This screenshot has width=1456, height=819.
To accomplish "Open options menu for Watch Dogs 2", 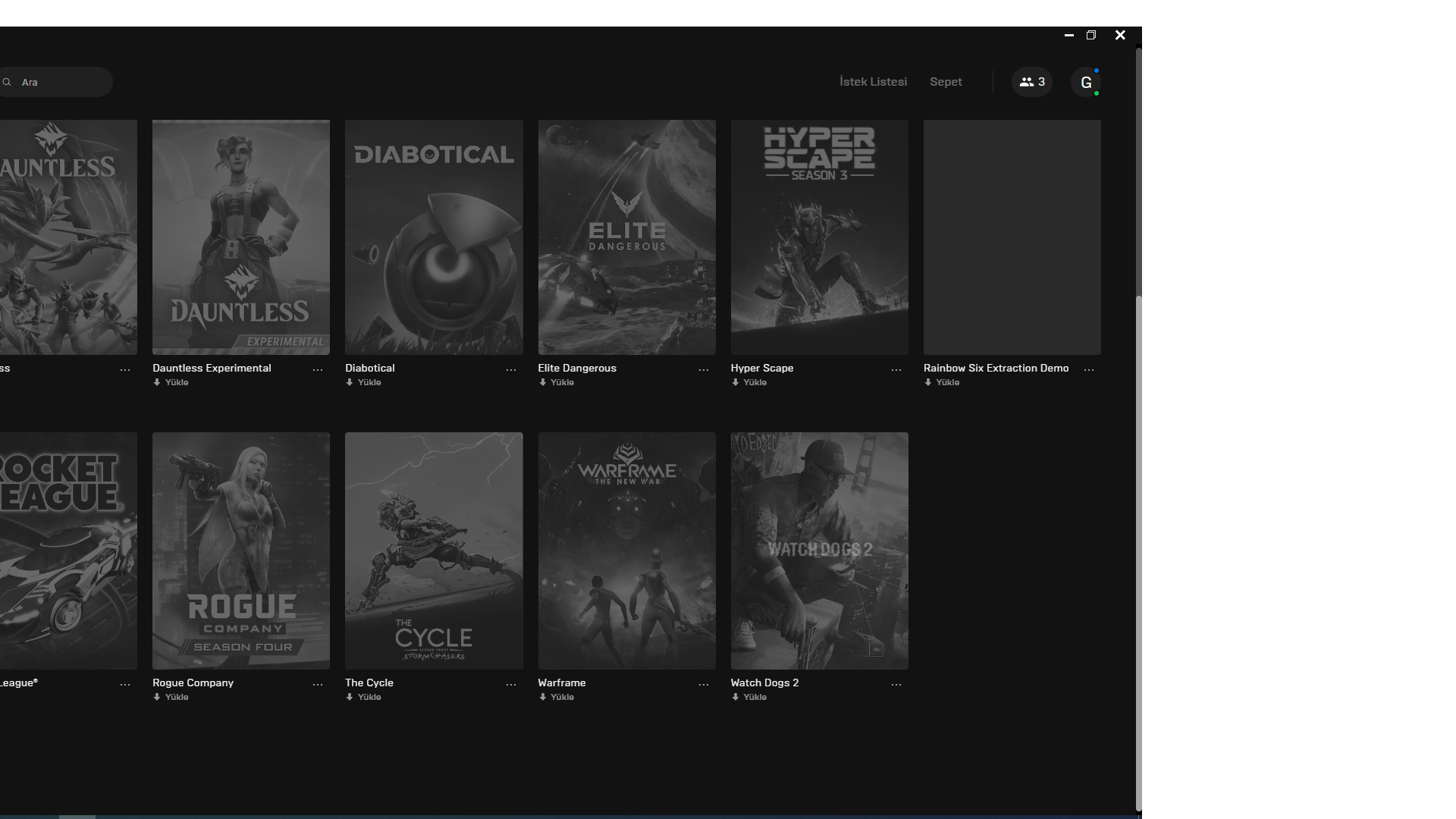I will [x=896, y=684].
